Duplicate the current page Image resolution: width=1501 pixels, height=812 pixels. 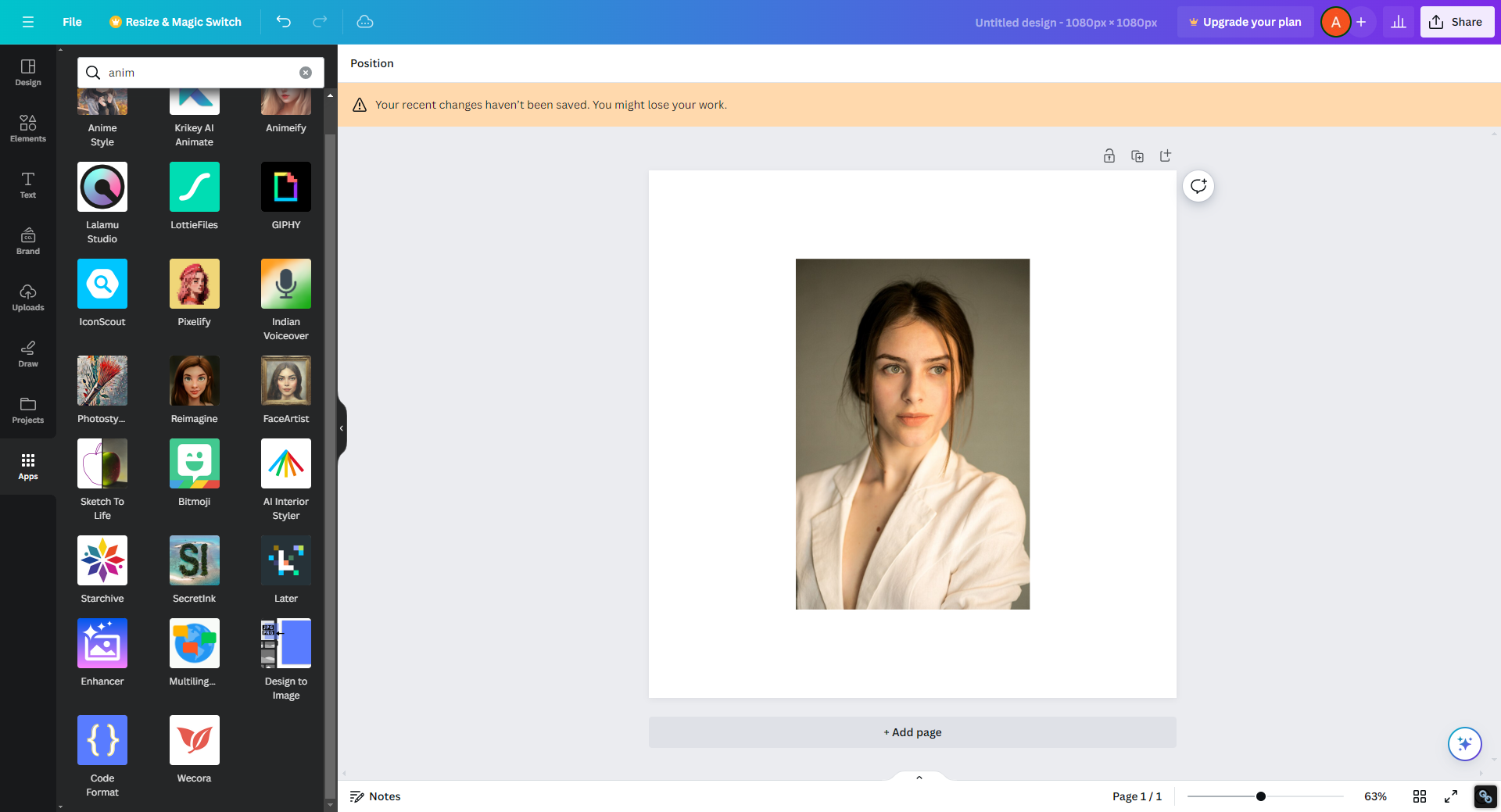(x=1137, y=156)
